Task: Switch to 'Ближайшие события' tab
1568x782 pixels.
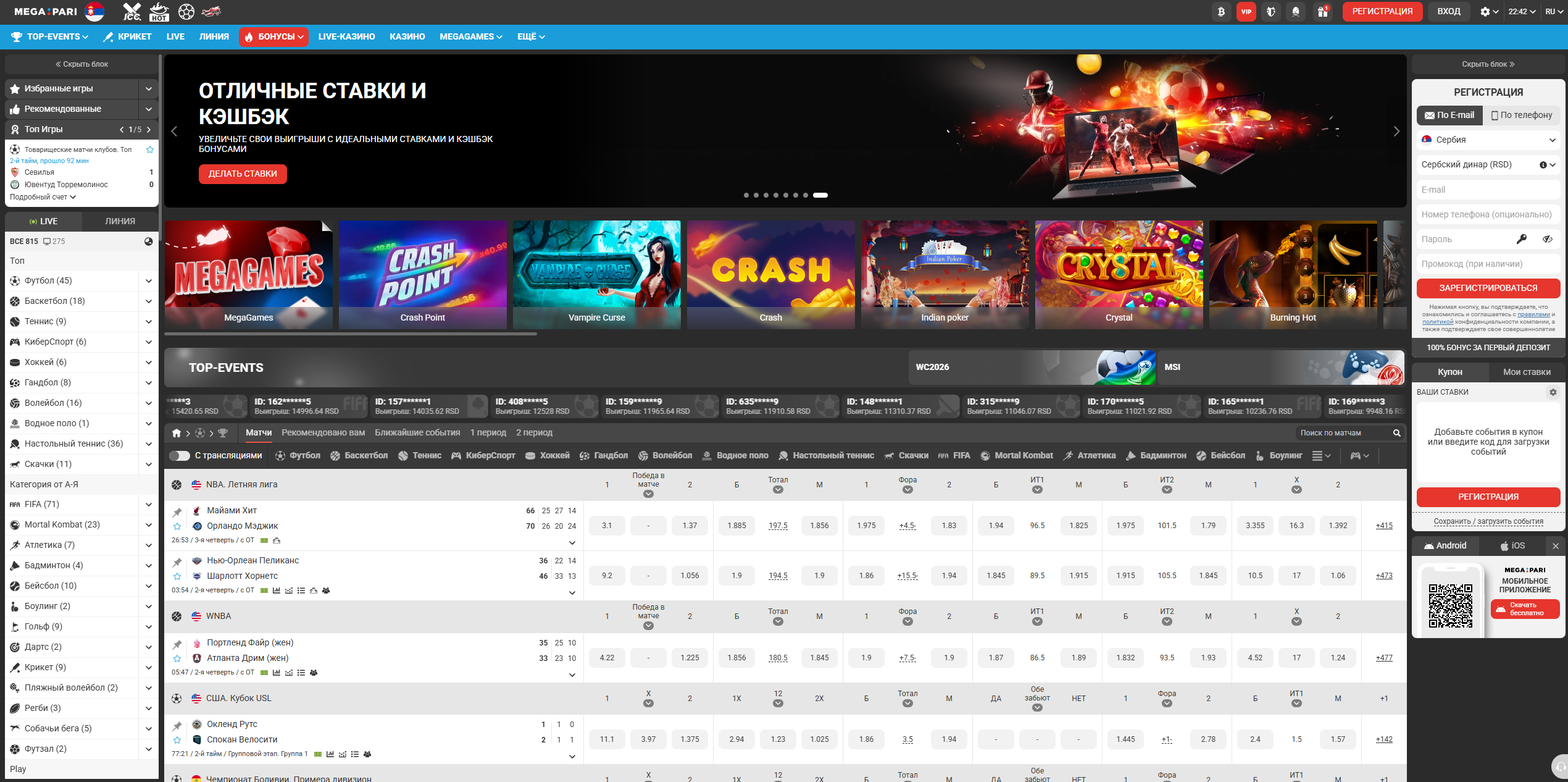Action: [417, 433]
